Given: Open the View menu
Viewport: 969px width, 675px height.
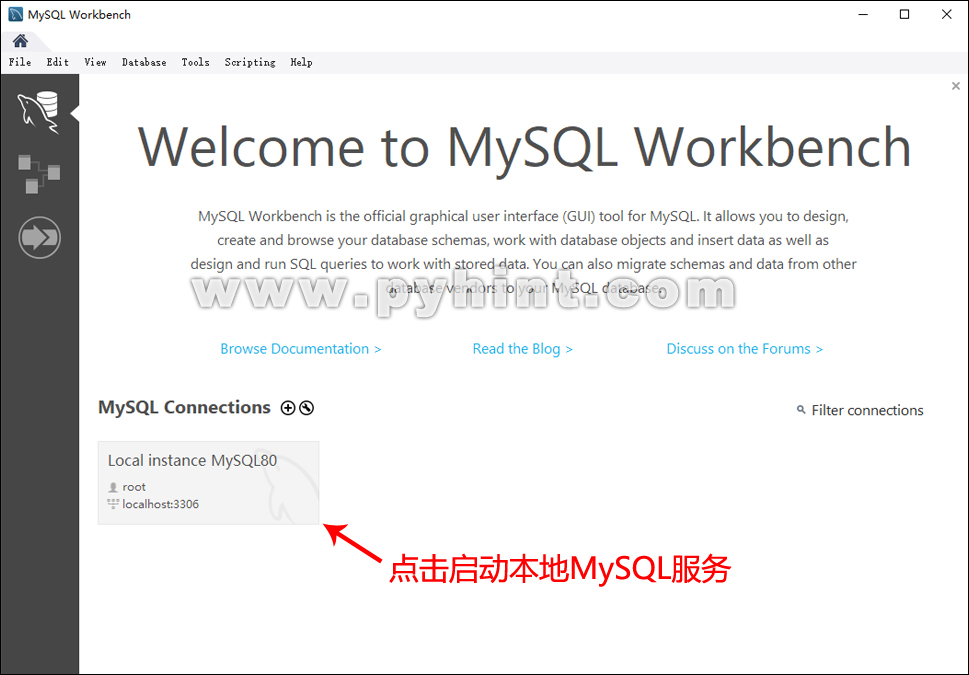Looking at the screenshot, I should [x=95, y=62].
